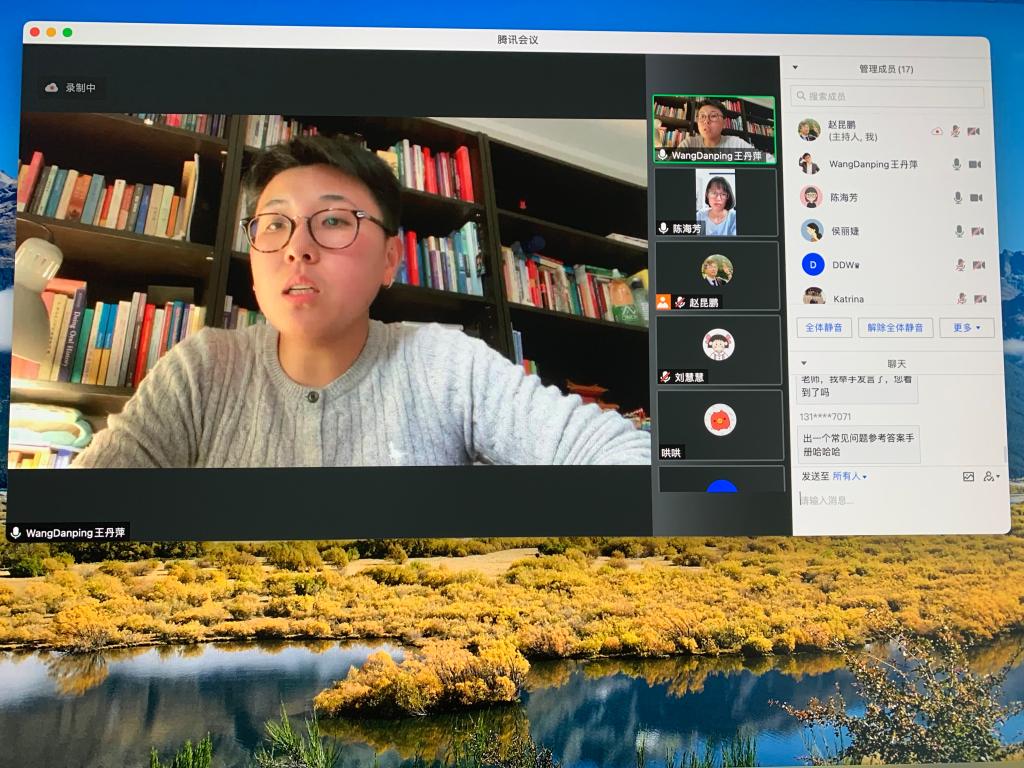Click the microphone icon beside WangDanping in member list
1024x768 pixels.
click(956, 164)
